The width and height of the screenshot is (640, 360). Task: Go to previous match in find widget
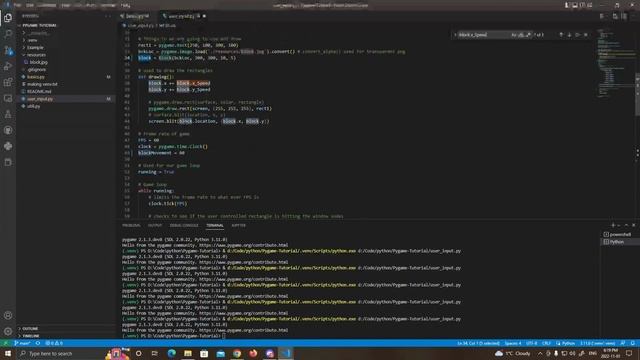[561, 35]
